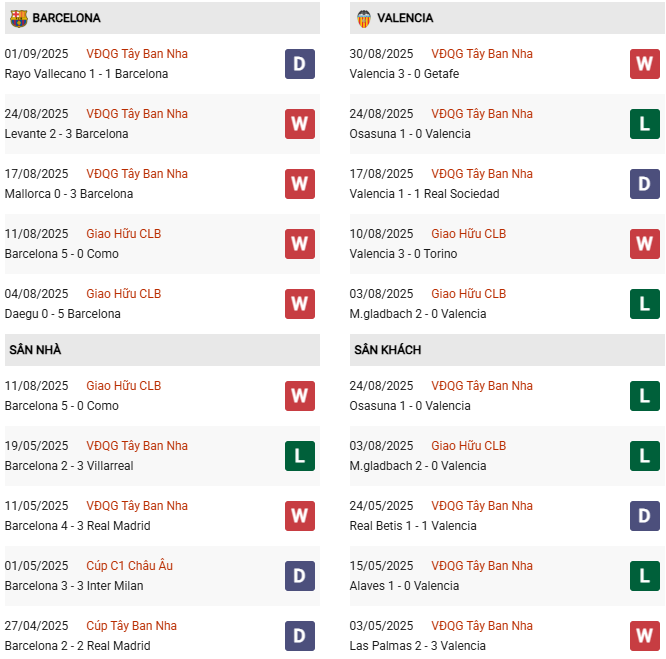Image resolution: width=666 pixels, height=659 pixels.
Task: Click the W badge for Valencia 3-0 Getafe
Action: click(x=645, y=64)
